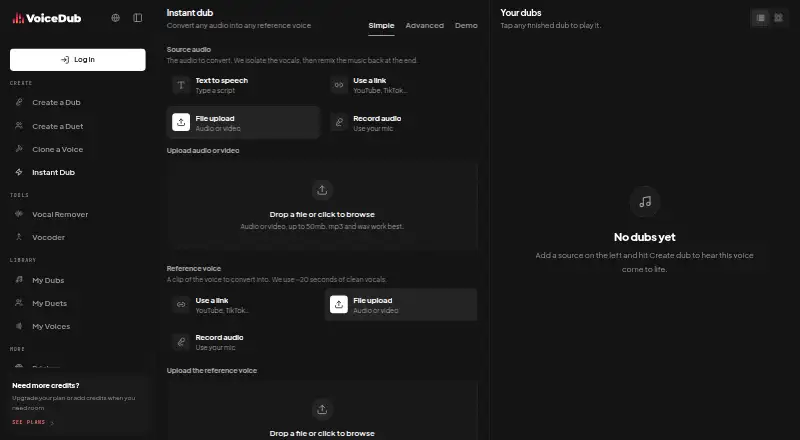
Task: Collapse sidebar with panel icon
Action: pos(138,18)
